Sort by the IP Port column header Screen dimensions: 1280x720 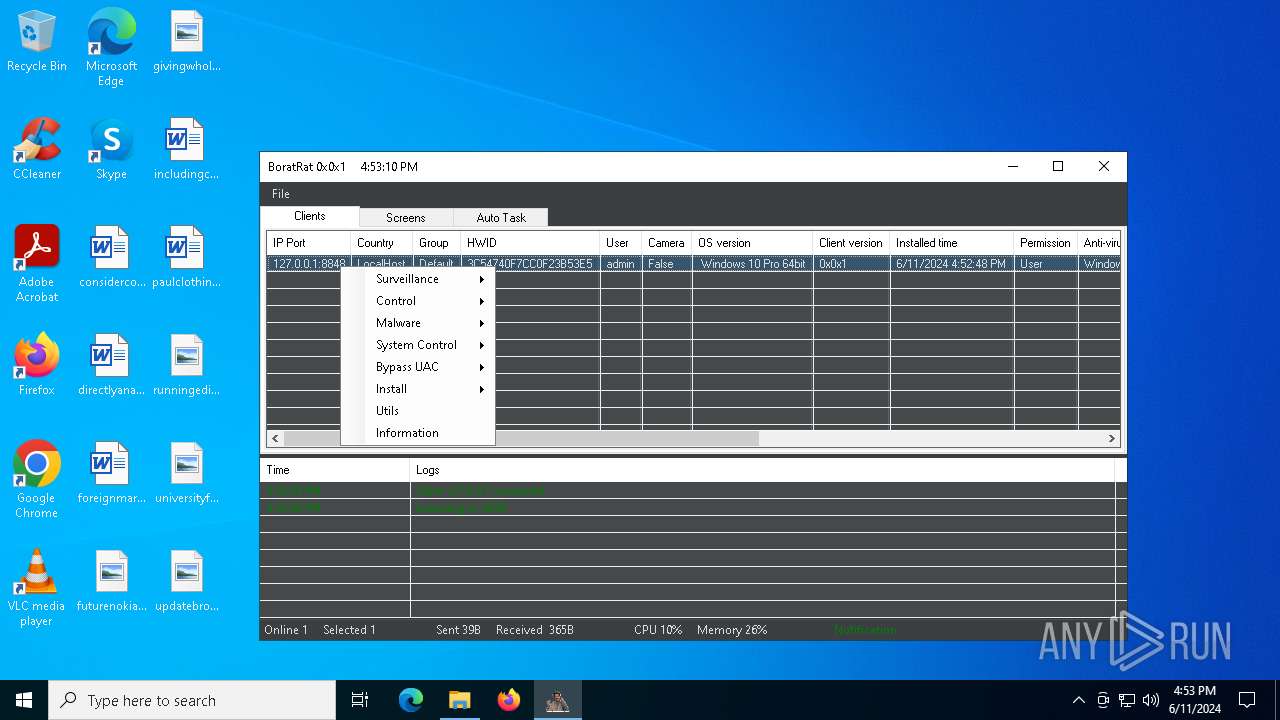tap(309, 243)
